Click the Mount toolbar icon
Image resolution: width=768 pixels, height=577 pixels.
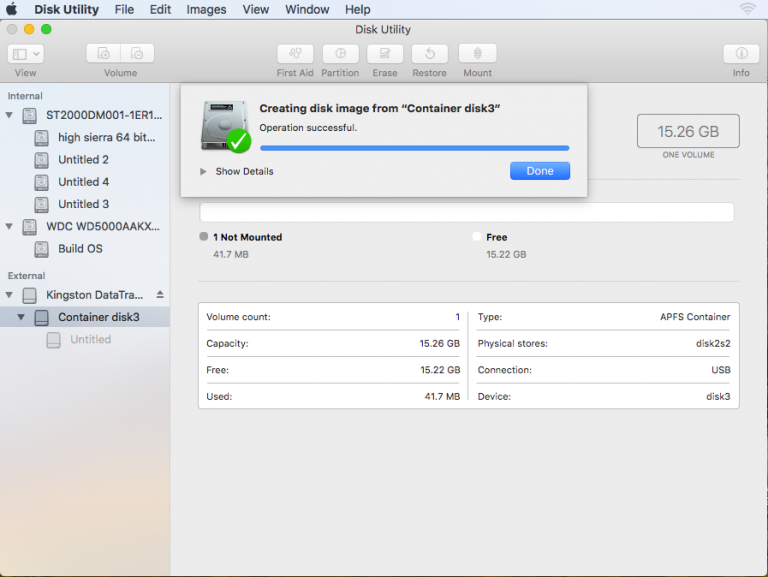[478, 53]
